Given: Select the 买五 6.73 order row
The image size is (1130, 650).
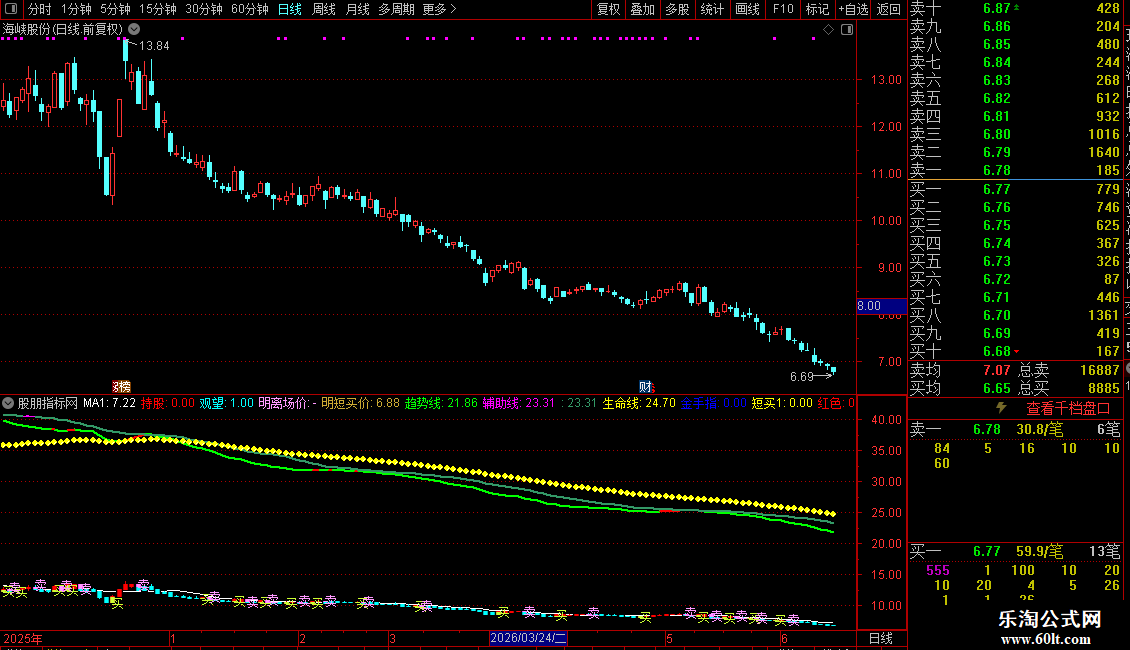Looking at the screenshot, I should click(x=1015, y=262).
